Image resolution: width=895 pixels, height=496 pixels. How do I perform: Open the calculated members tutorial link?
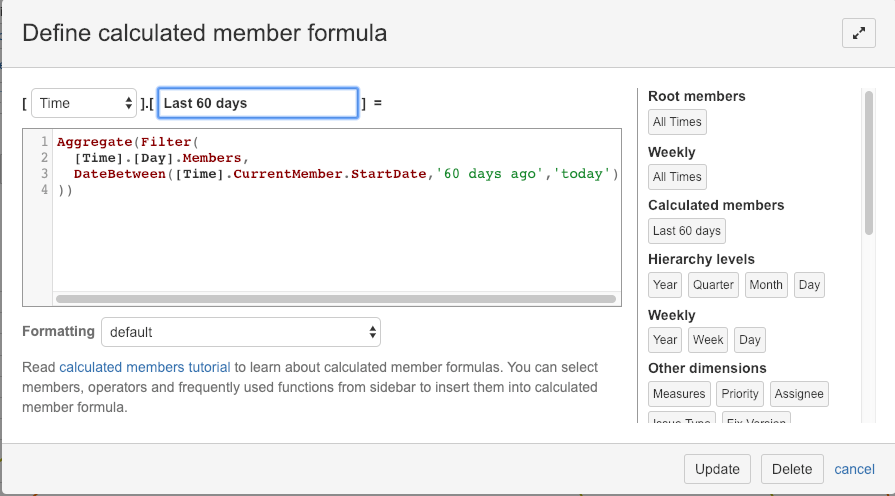pyautogui.click(x=145, y=367)
